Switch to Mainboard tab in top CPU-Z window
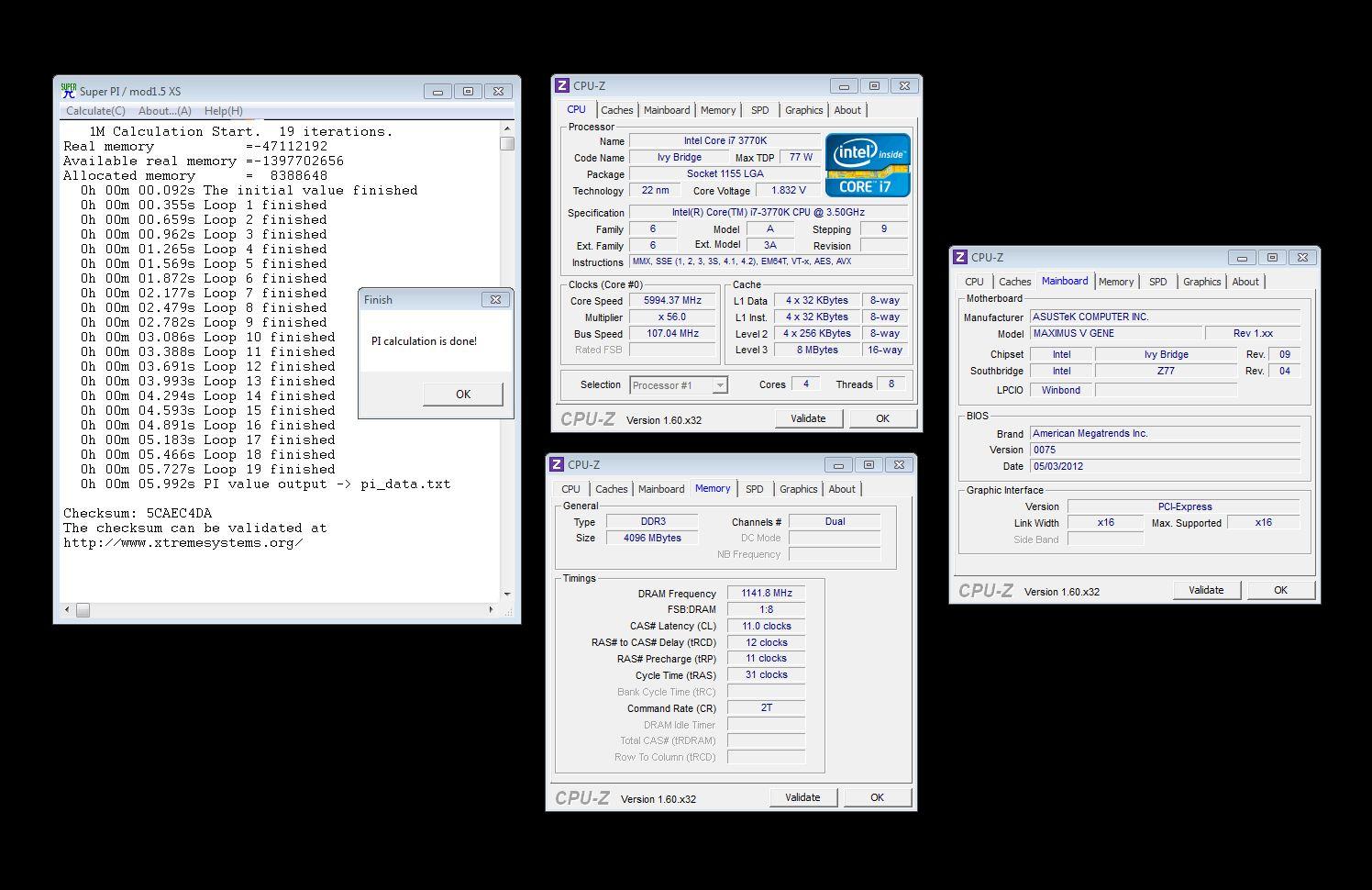Image resolution: width=1372 pixels, height=890 pixels. pos(667,110)
